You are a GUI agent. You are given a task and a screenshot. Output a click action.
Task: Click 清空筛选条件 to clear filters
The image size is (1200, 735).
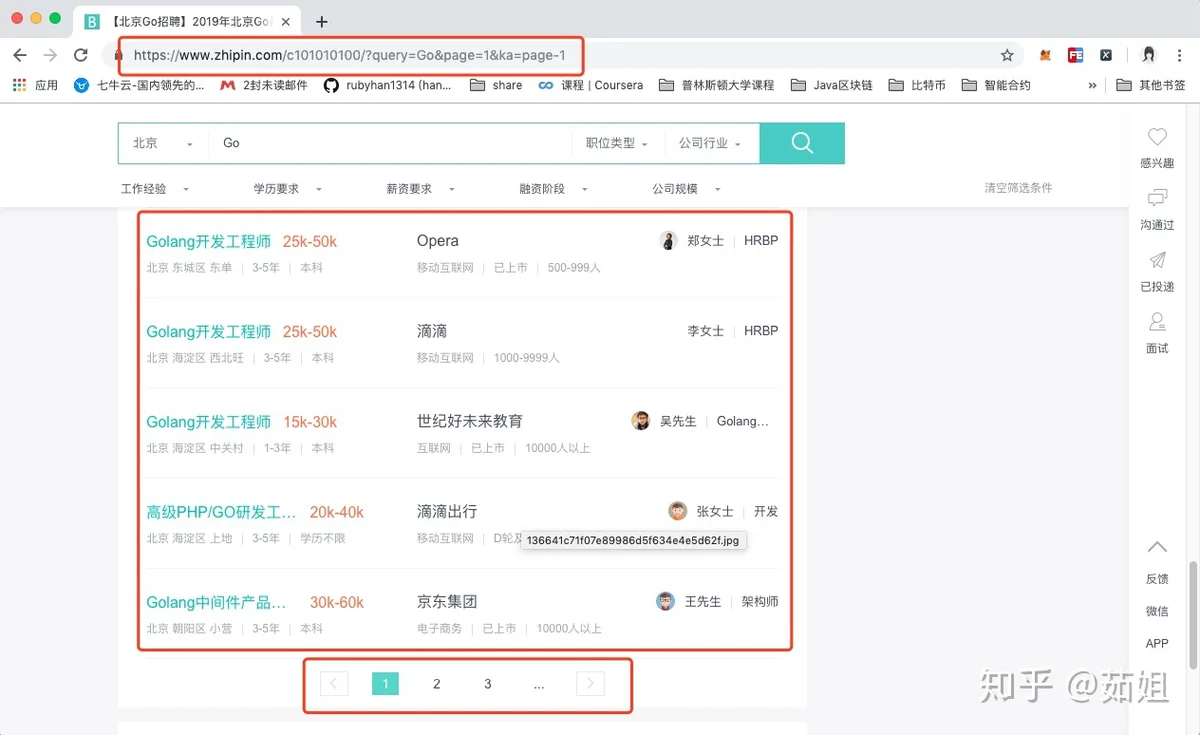pyautogui.click(x=1018, y=188)
